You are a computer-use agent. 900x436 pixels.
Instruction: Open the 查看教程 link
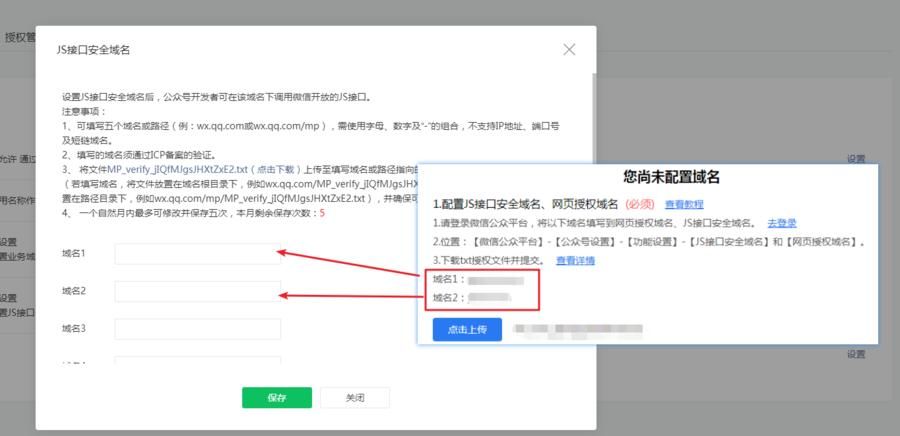pos(684,204)
